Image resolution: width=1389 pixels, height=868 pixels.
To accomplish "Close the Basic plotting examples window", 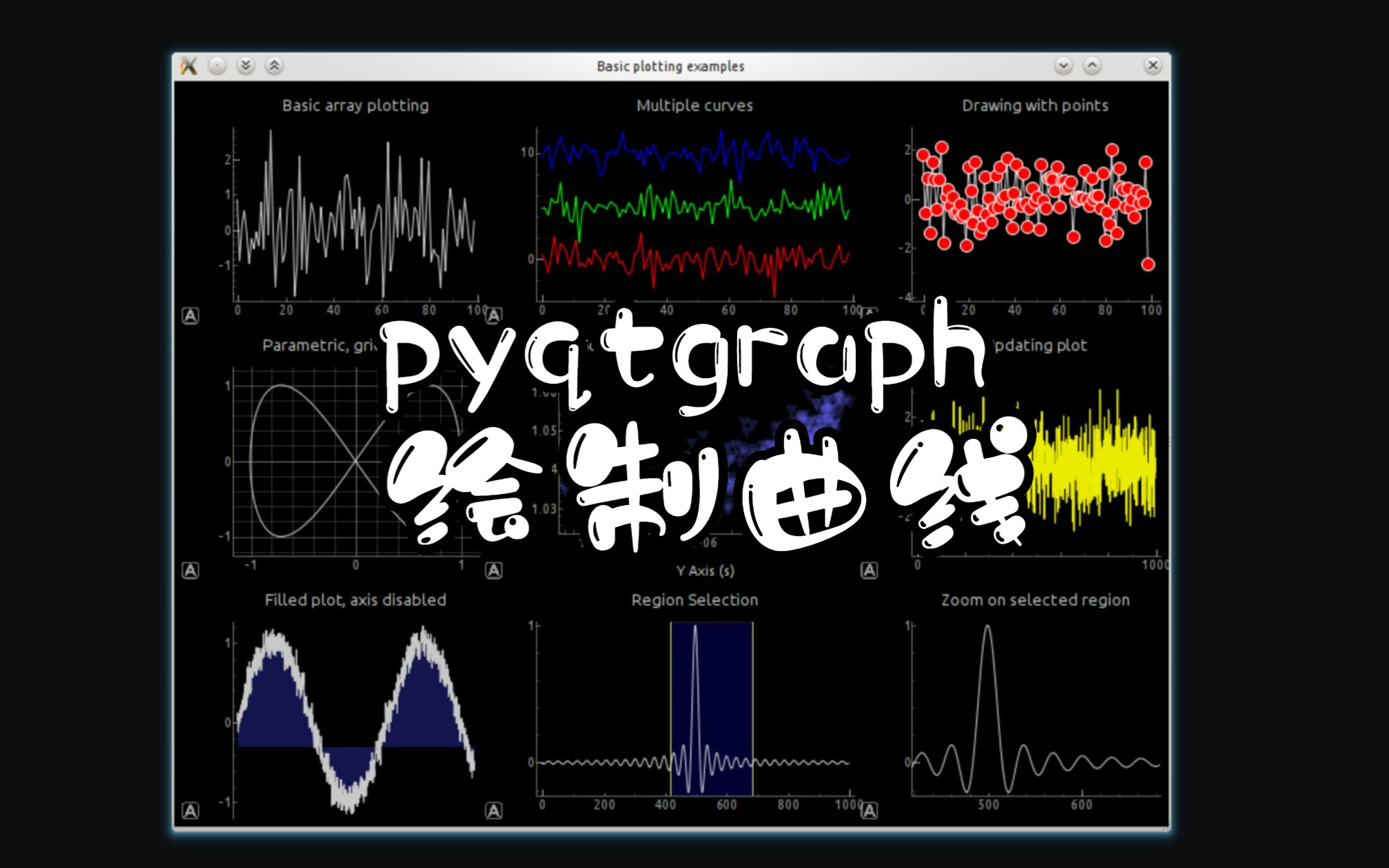I will [1153, 66].
